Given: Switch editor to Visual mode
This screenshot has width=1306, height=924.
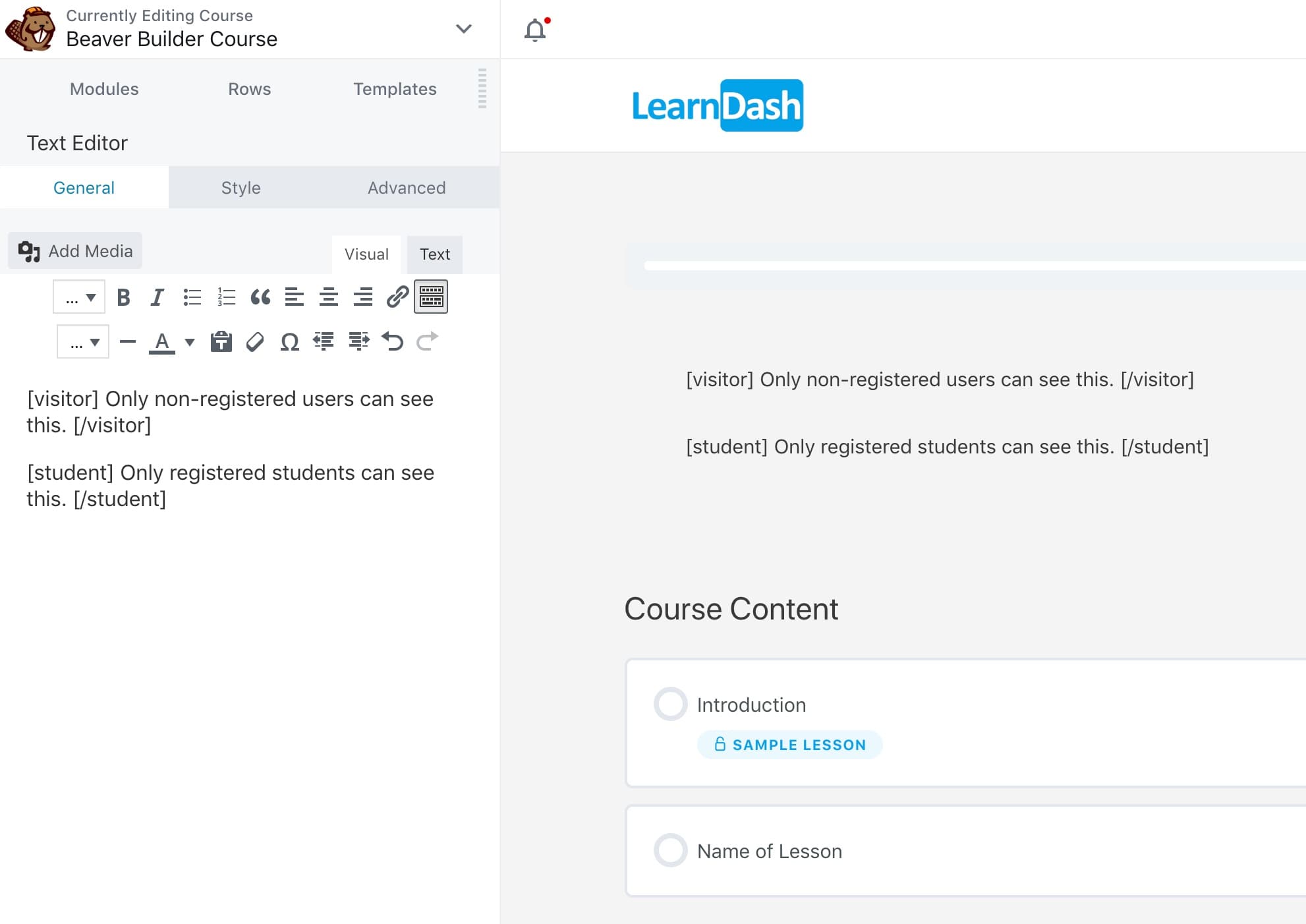Looking at the screenshot, I should (x=366, y=254).
